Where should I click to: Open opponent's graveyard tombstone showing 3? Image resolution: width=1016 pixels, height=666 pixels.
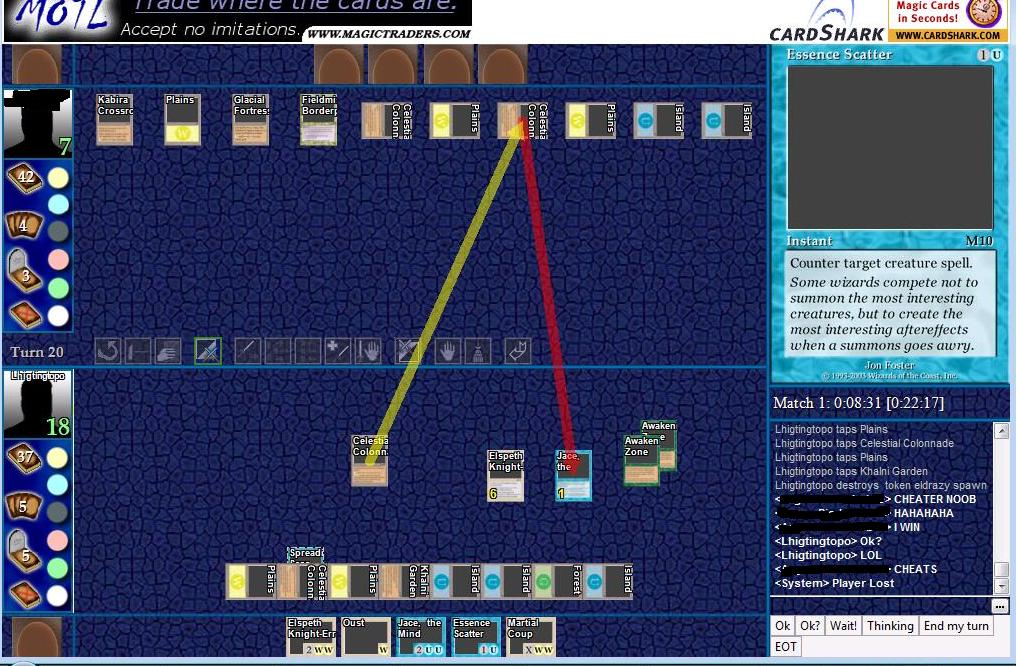tap(25, 271)
